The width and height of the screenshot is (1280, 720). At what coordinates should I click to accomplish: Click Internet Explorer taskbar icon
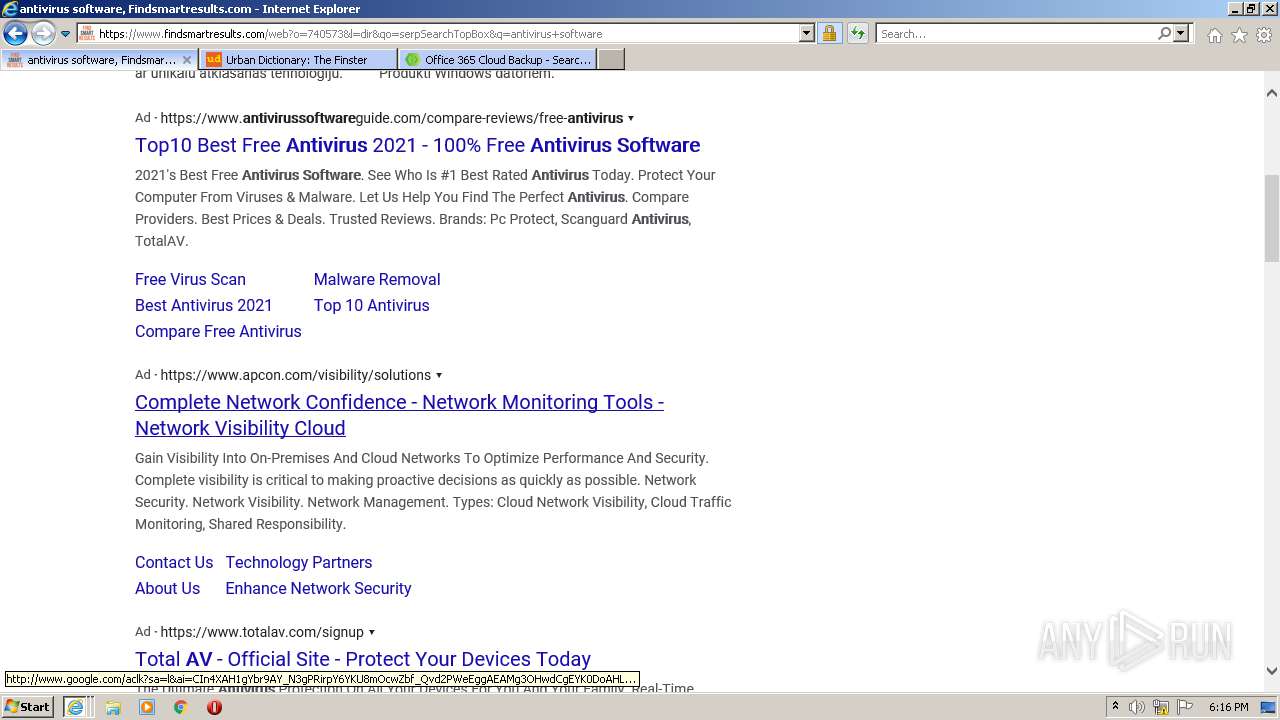click(x=75, y=707)
